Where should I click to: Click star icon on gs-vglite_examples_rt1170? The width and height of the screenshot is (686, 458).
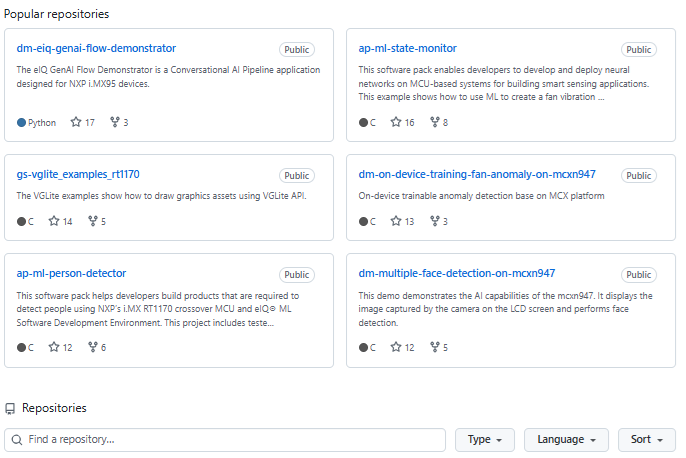54,221
